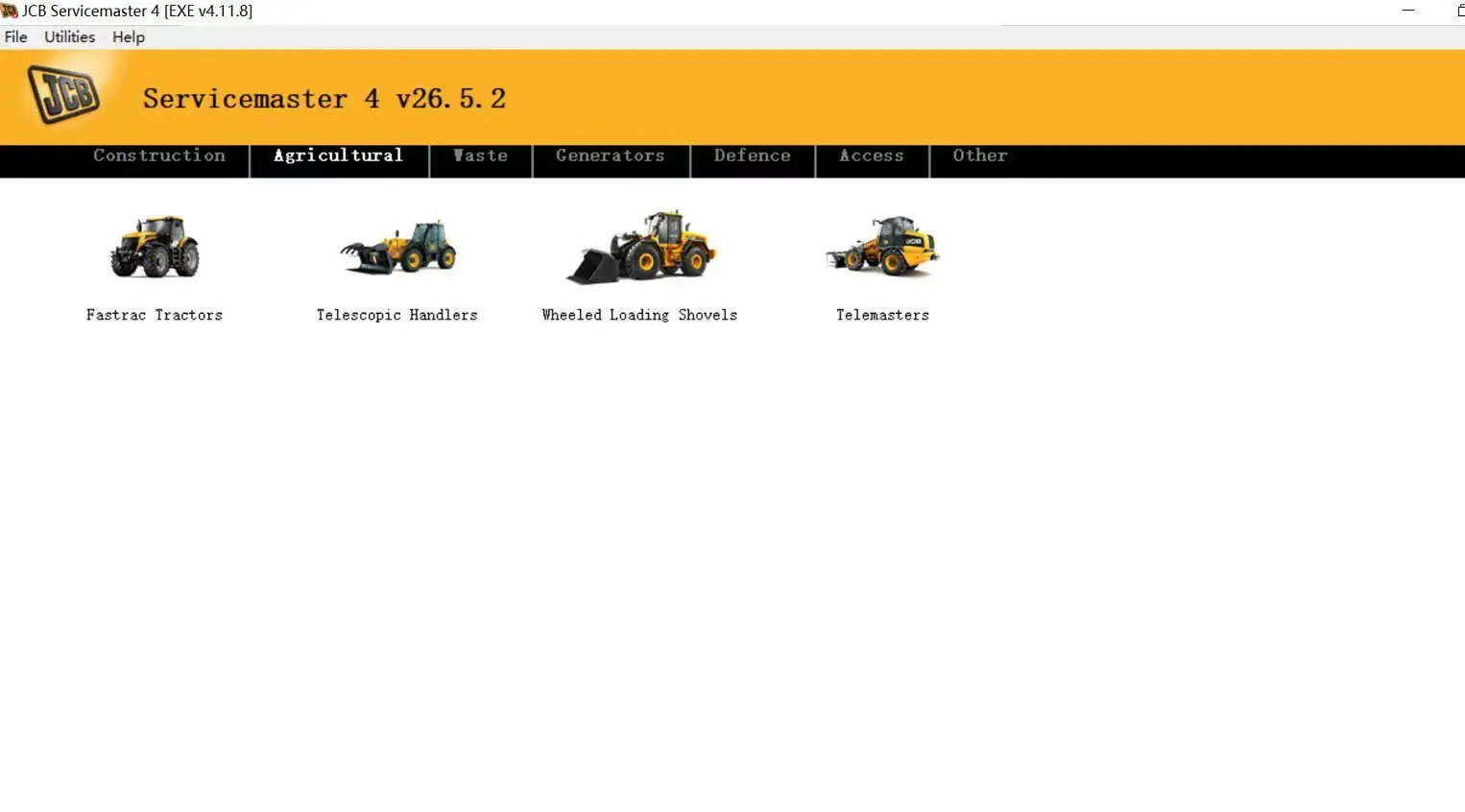Open the File menu
The height and width of the screenshot is (812, 1465).
[x=16, y=37]
